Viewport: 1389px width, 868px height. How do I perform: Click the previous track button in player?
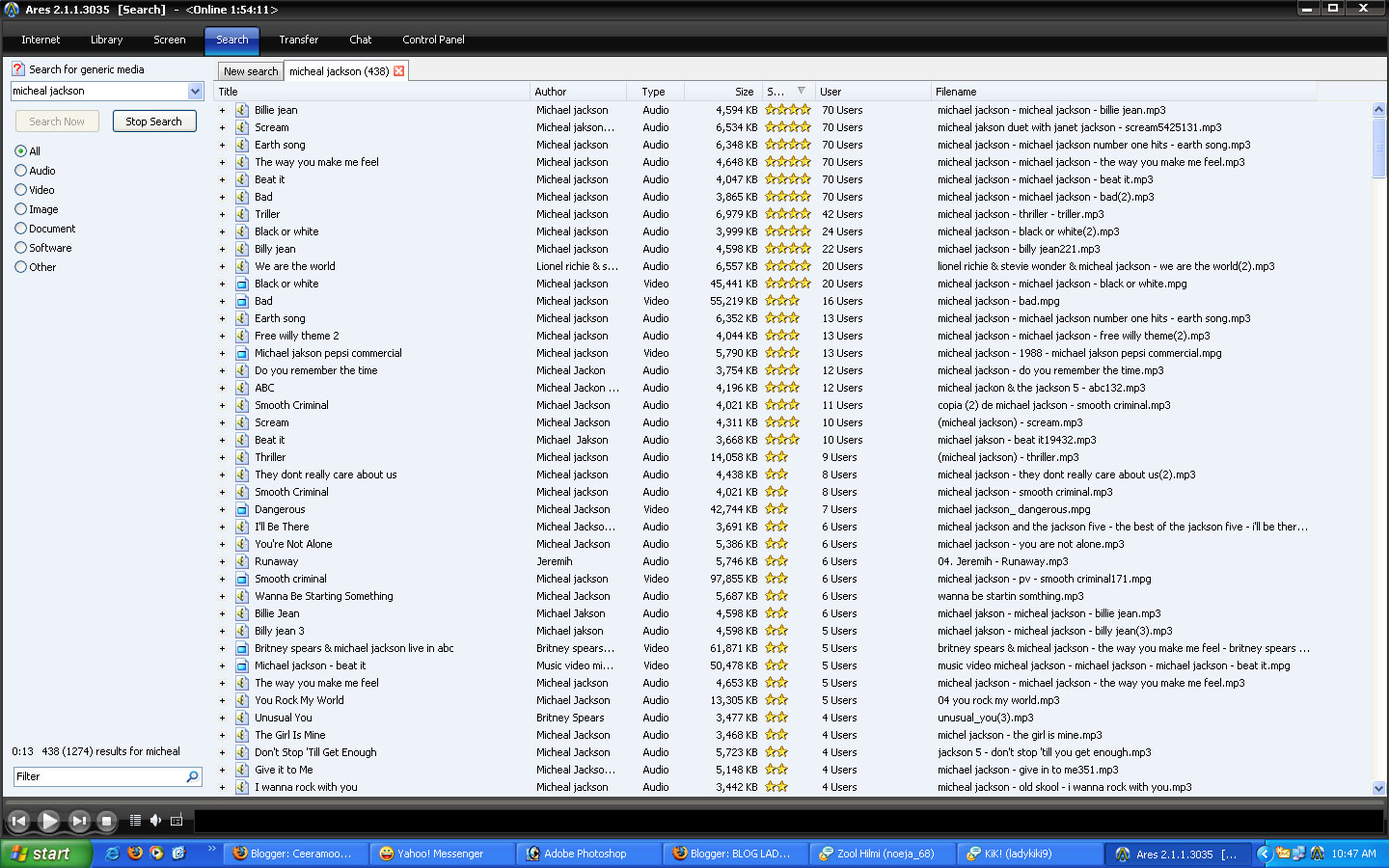coord(18,821)
